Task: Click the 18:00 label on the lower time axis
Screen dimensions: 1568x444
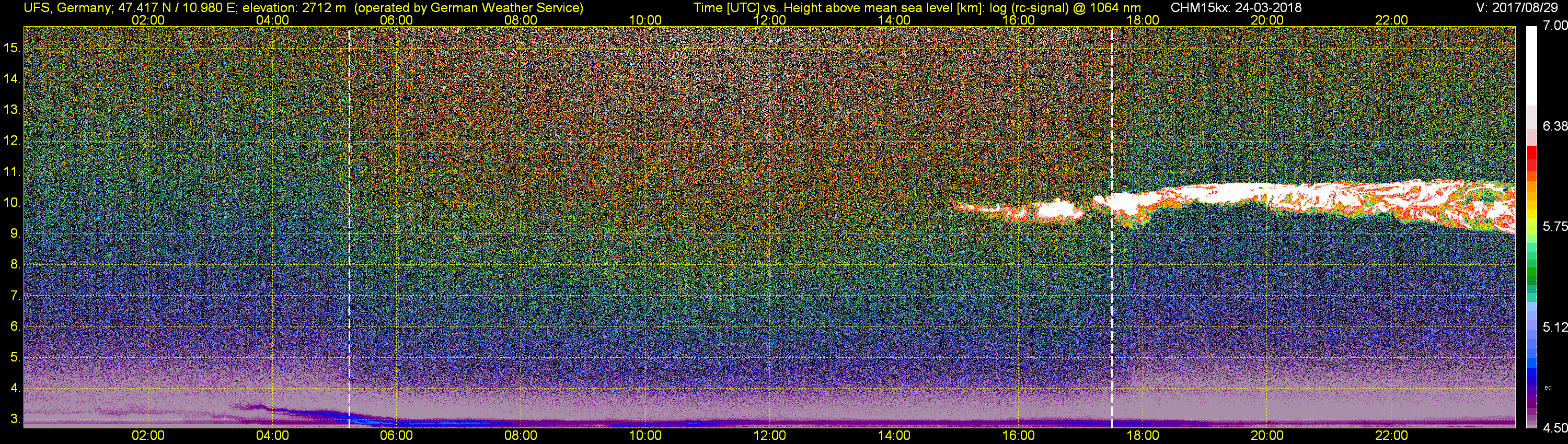Action: coord(1143,436)
